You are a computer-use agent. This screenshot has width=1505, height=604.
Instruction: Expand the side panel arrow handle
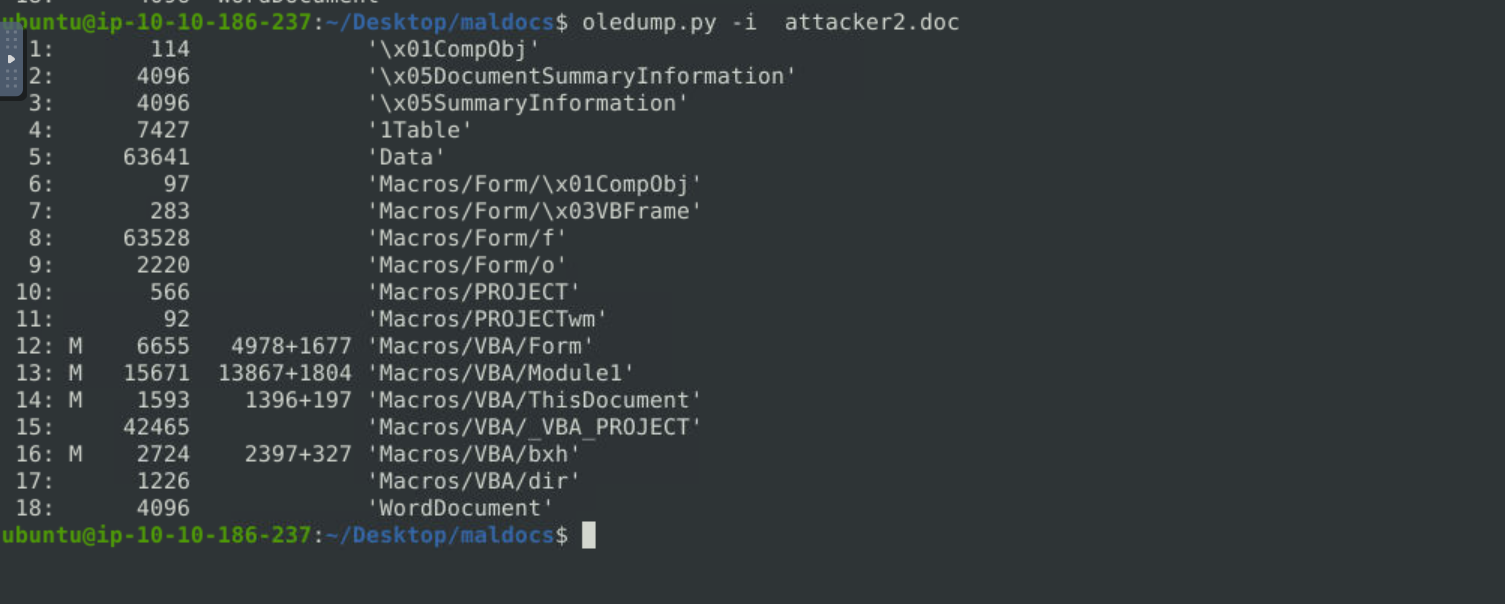click(x=11, y=59)
